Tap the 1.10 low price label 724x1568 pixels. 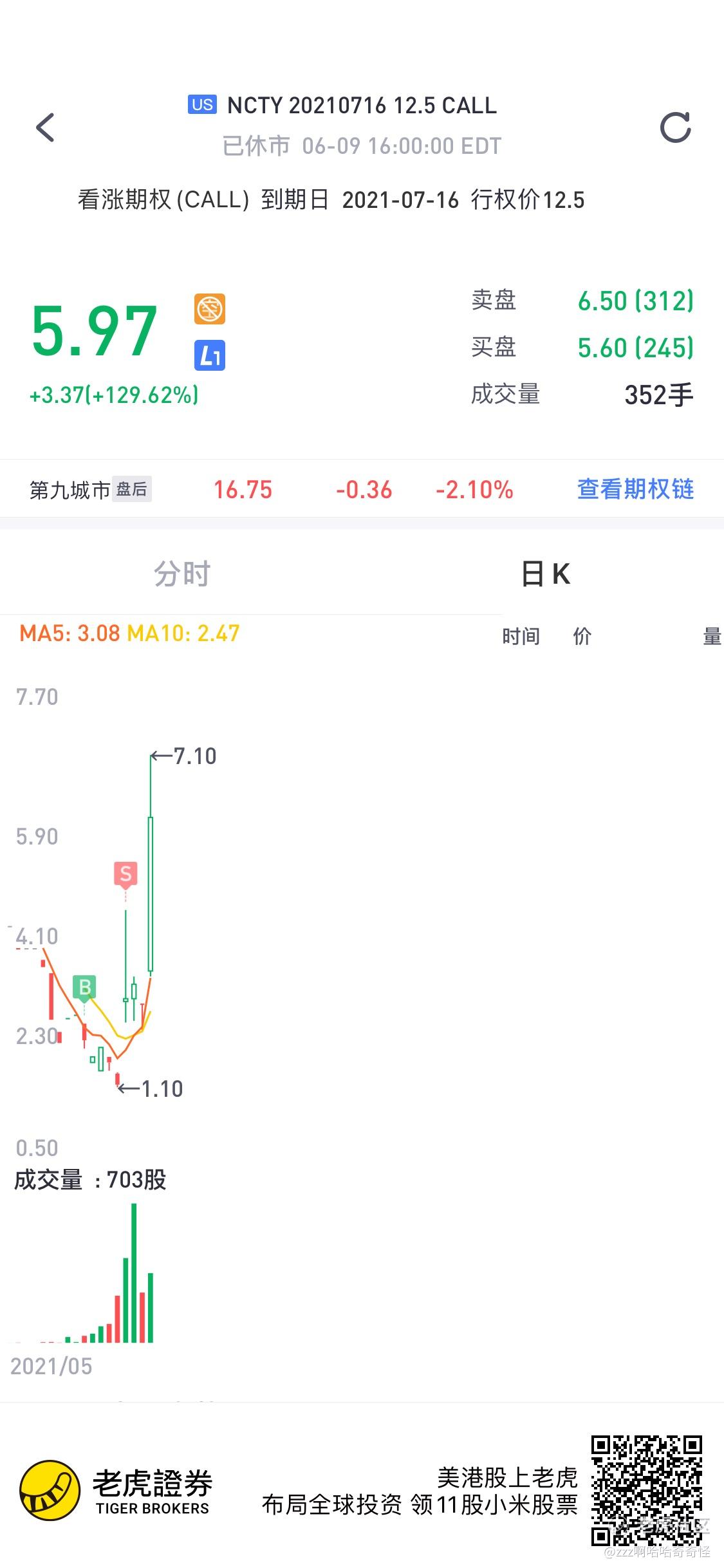click(x=162, y=1089)
